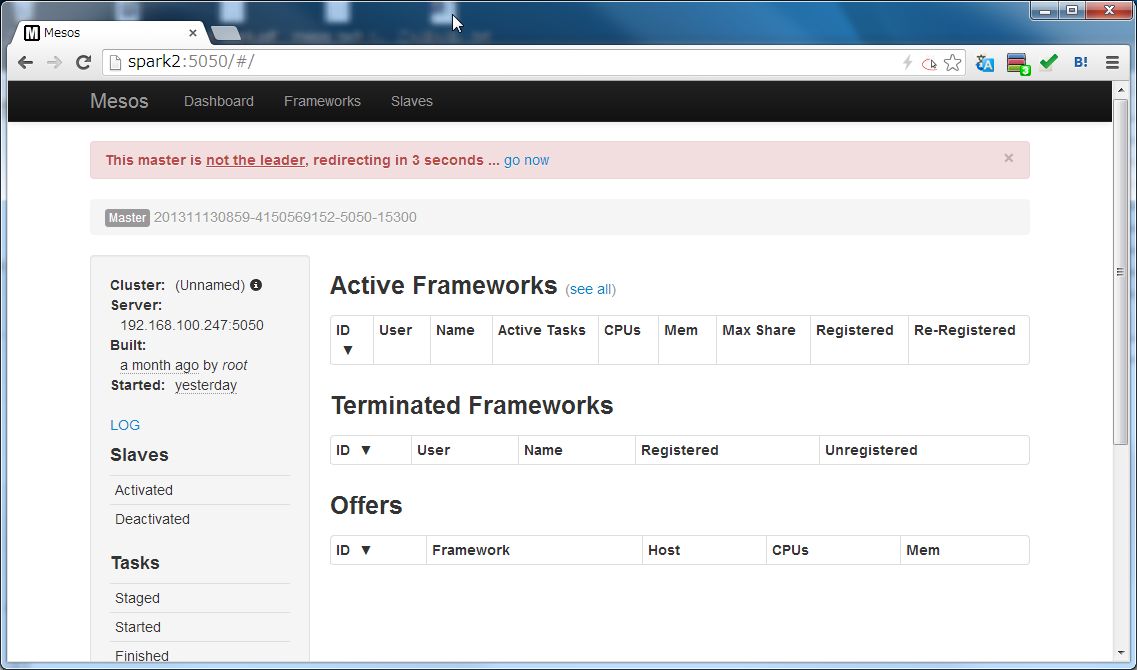Click the 'go now' redirect link
The height and width of the screenshot is (670, 1137).
(x=526, y=160)
